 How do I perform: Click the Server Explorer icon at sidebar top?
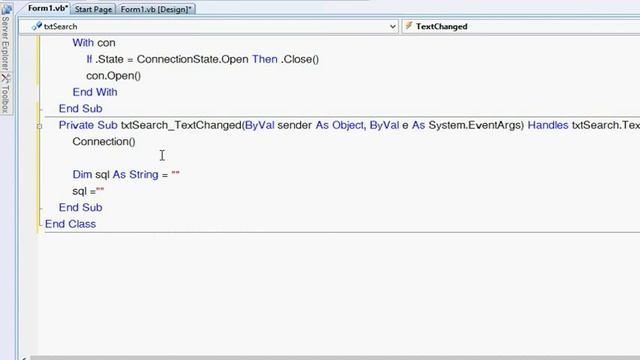(x=7, y=9)
